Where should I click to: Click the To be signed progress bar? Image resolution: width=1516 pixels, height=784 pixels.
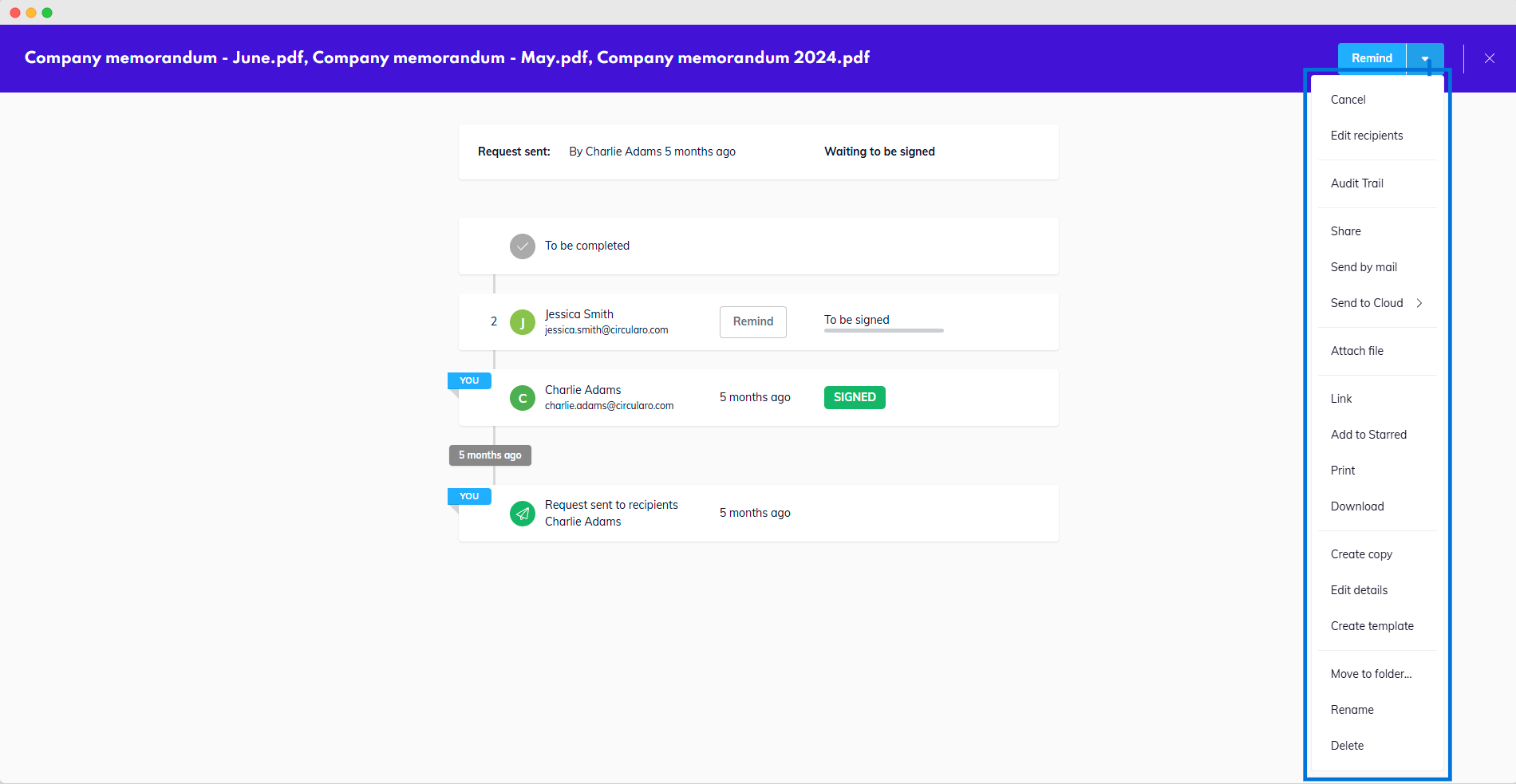coord(883,329)
